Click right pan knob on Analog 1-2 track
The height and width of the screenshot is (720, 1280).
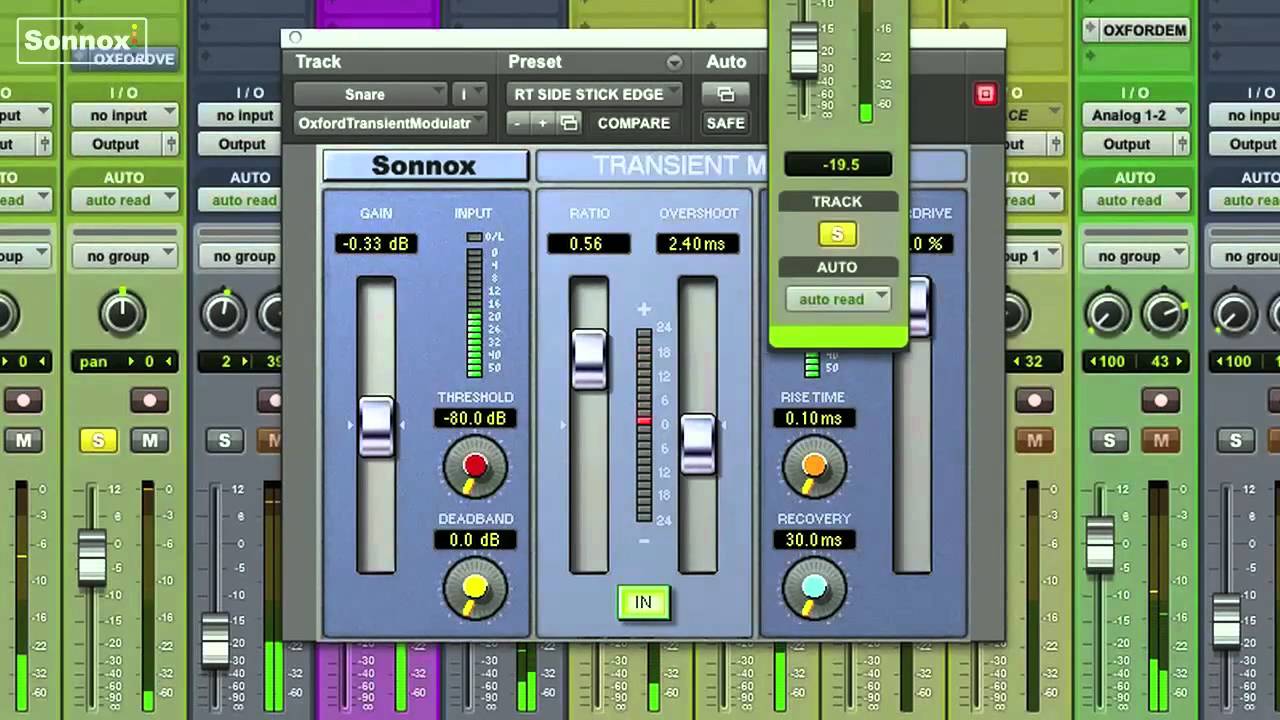point(1163,314)
